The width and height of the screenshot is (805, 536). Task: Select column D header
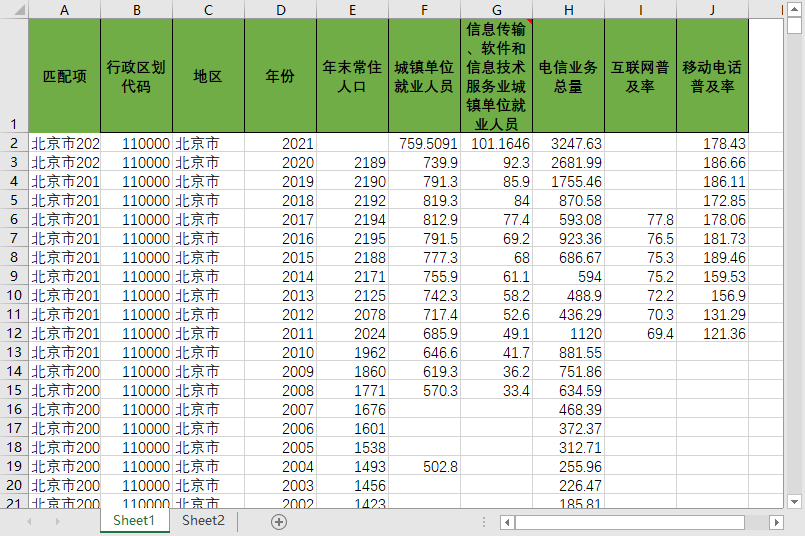click(x=280, y=10)
